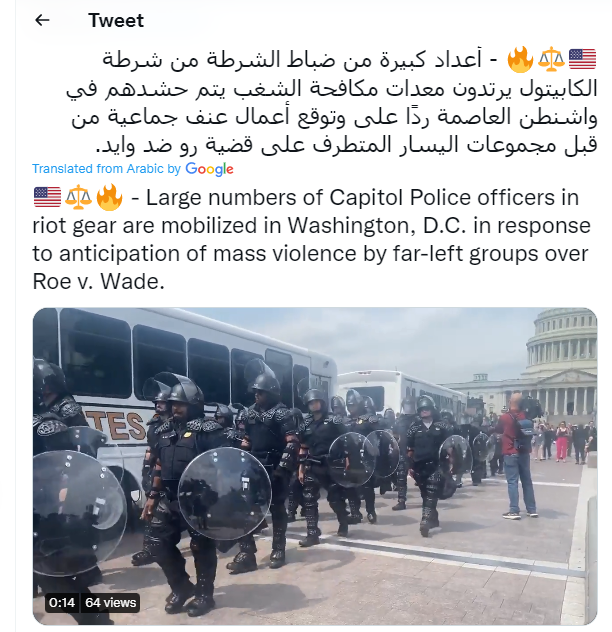Click the front officer's round riot shield

[225, 493]
